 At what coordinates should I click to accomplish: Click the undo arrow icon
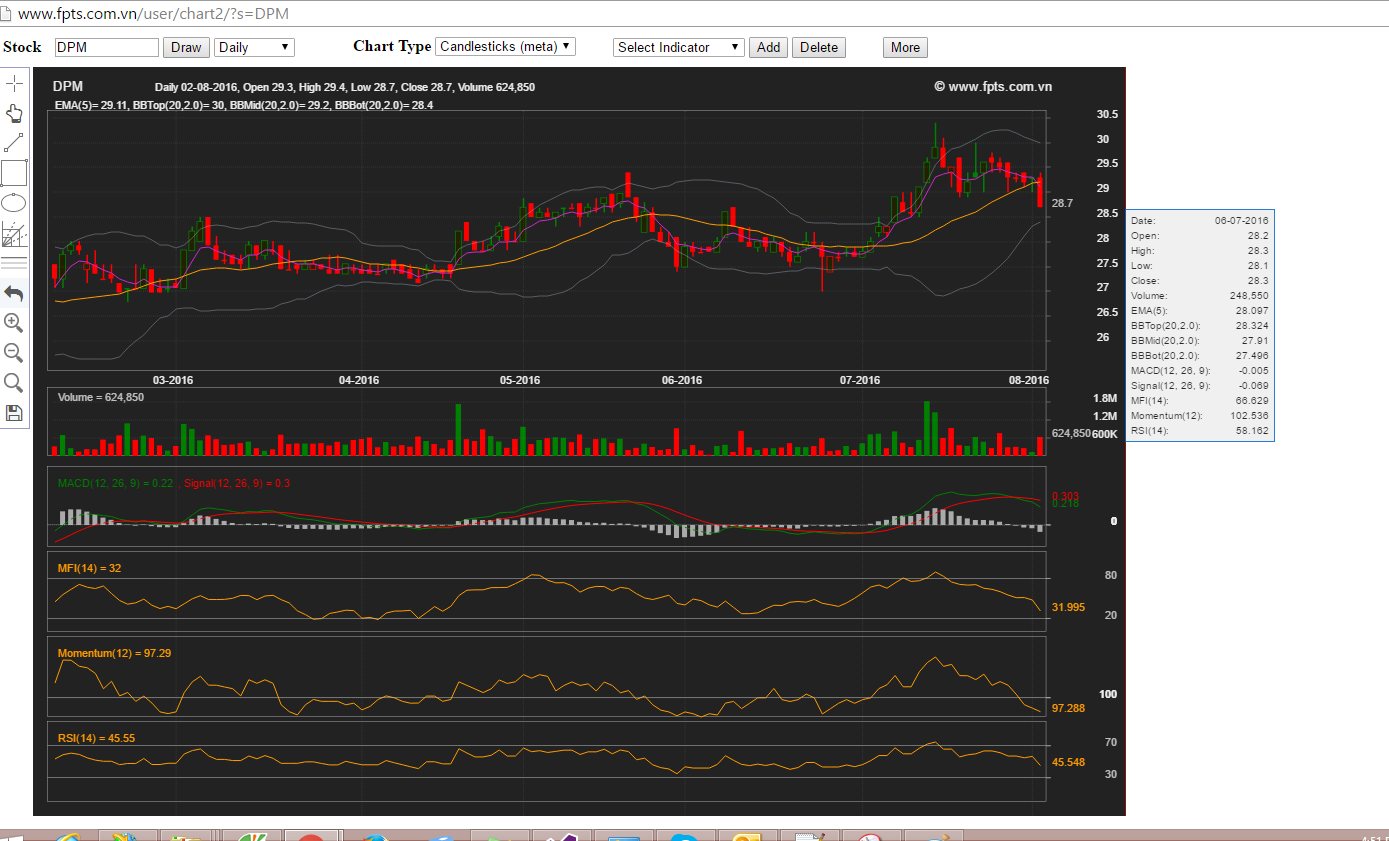14,293
